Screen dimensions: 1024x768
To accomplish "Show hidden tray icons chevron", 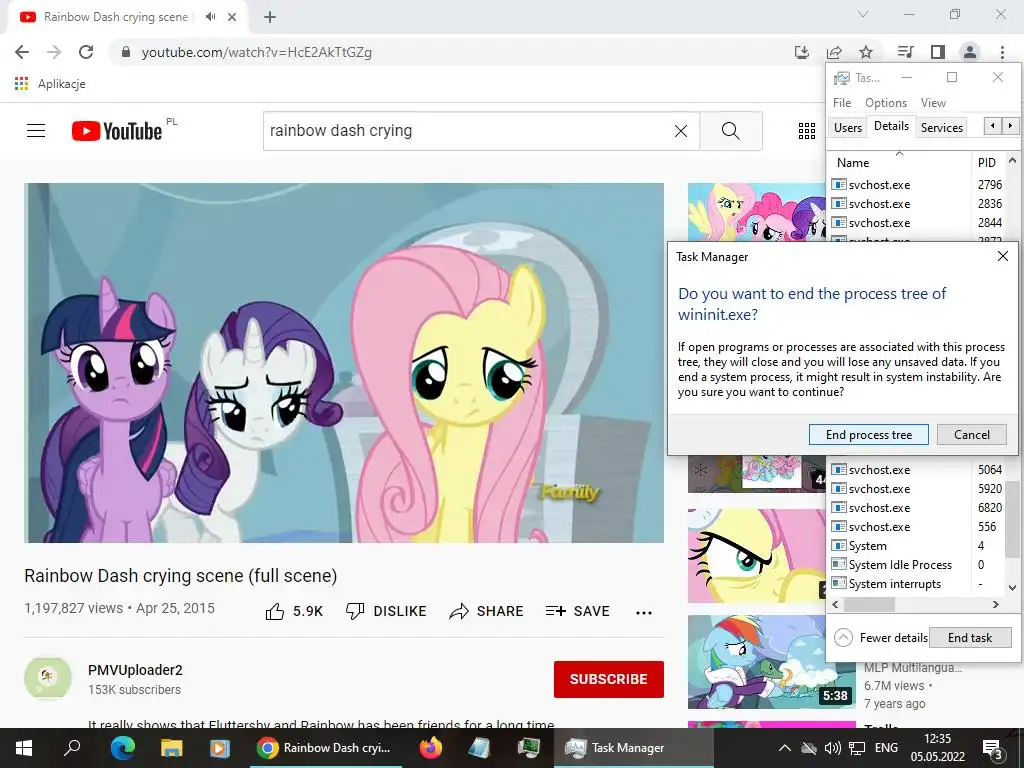I will 785,748.
